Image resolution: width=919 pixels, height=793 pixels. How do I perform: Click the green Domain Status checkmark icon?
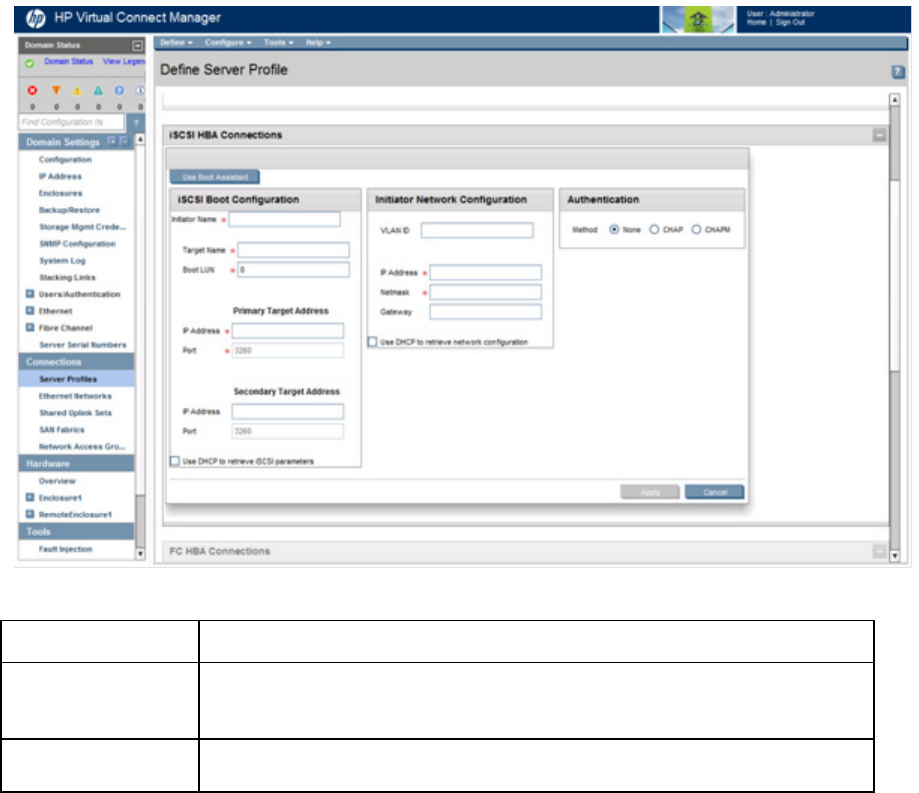pos(30,62)
